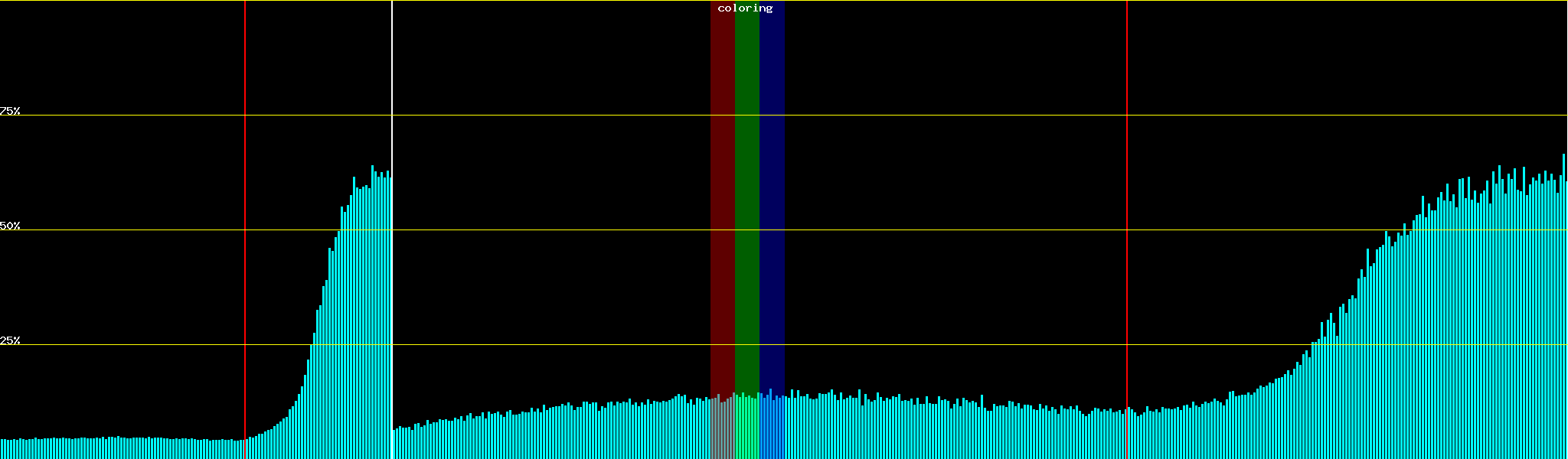Click the first histogram bar at the far left

(x=2, y=449)
